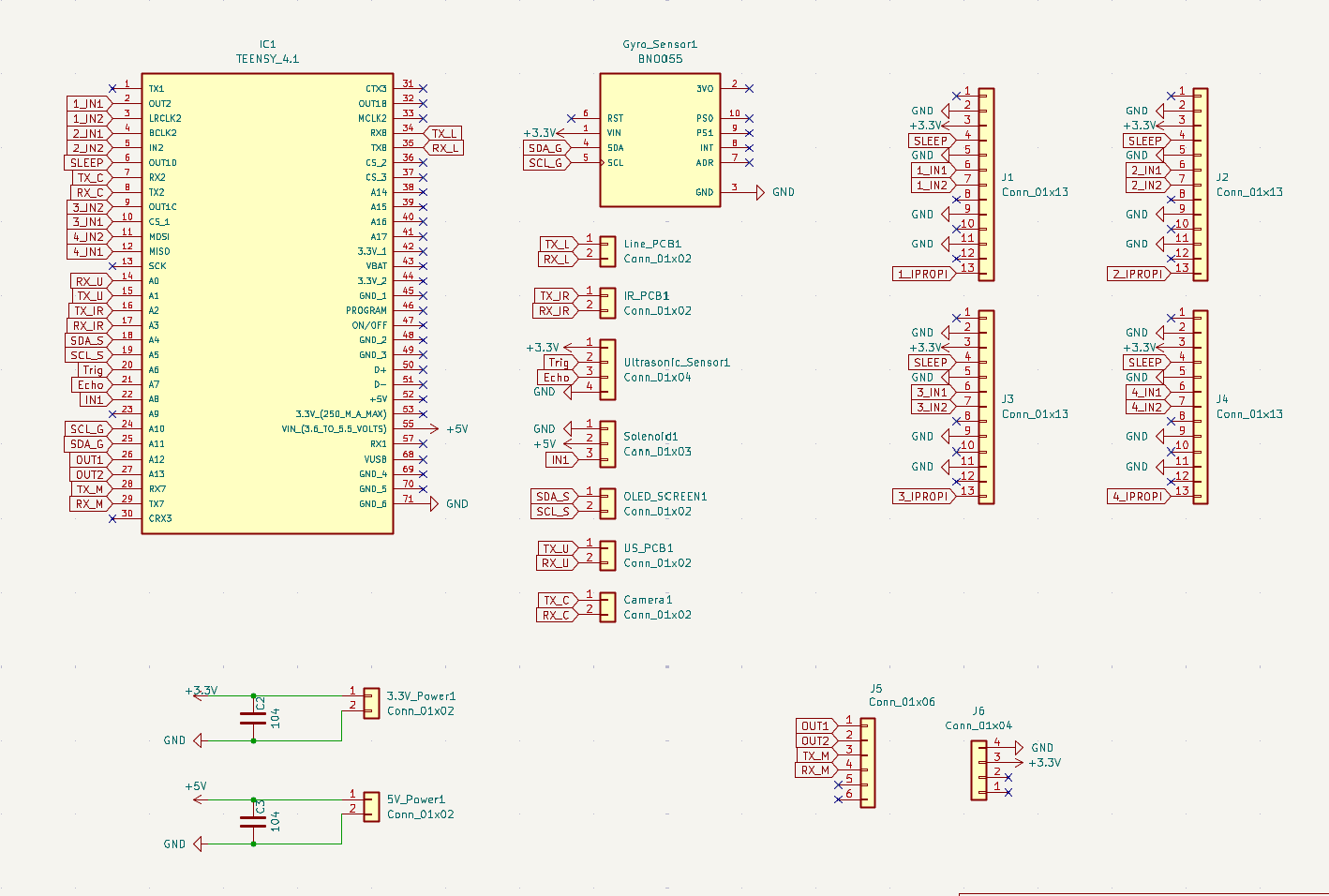
Task: Select the BNO055 gyro sensor symbol body
Action: click(660, 141)
